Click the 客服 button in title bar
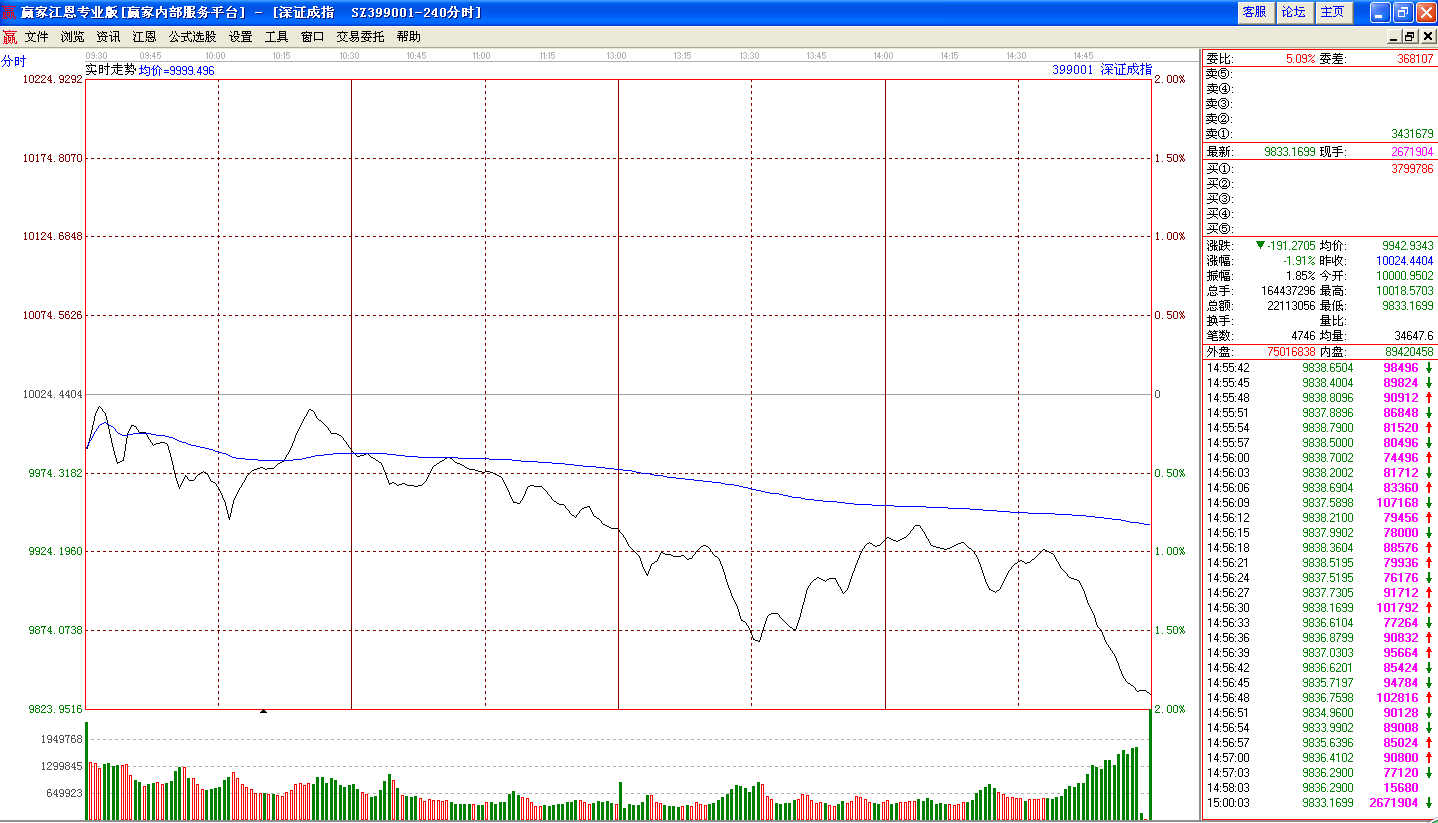The image size is (1438, 823). [1254, 12]
